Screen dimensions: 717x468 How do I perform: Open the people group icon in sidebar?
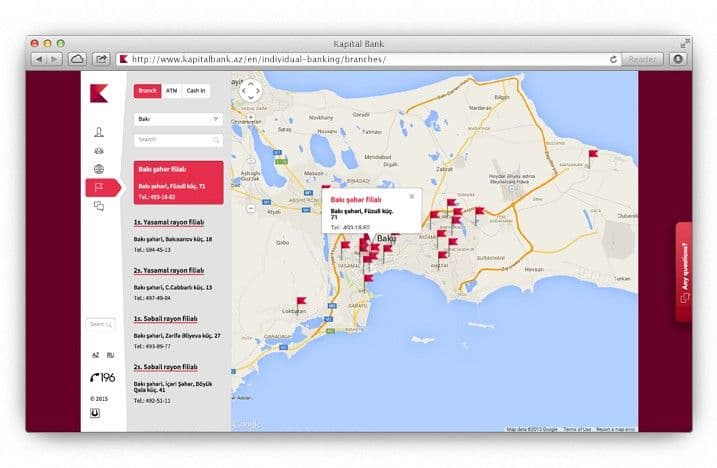pos(99,151)
